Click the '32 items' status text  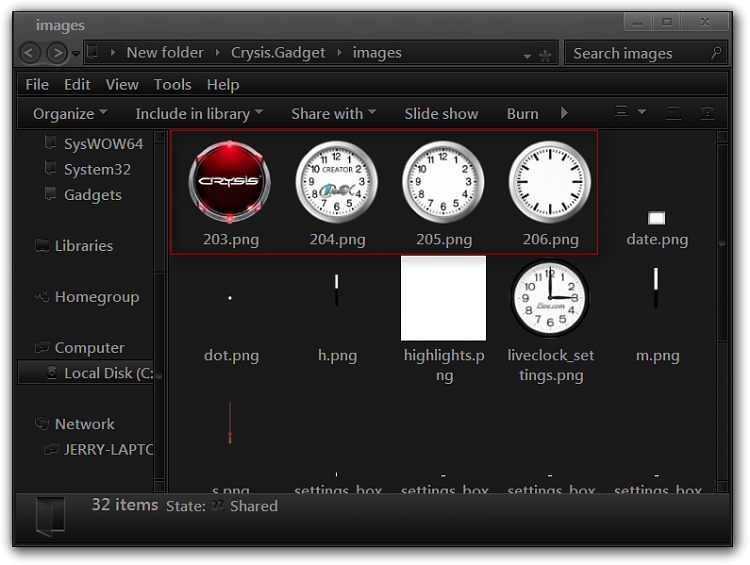coord(124,505)
